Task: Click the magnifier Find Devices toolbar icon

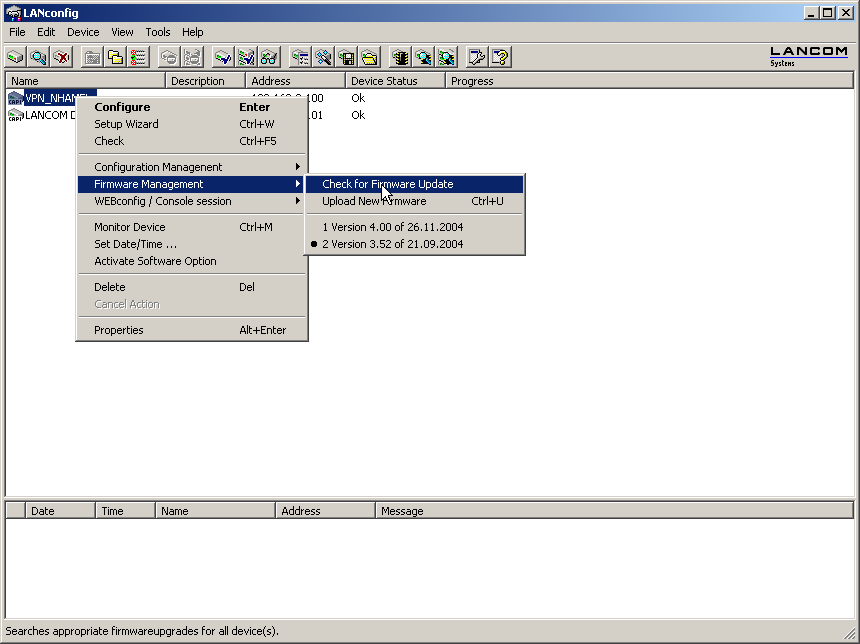Action: [38, 57]
